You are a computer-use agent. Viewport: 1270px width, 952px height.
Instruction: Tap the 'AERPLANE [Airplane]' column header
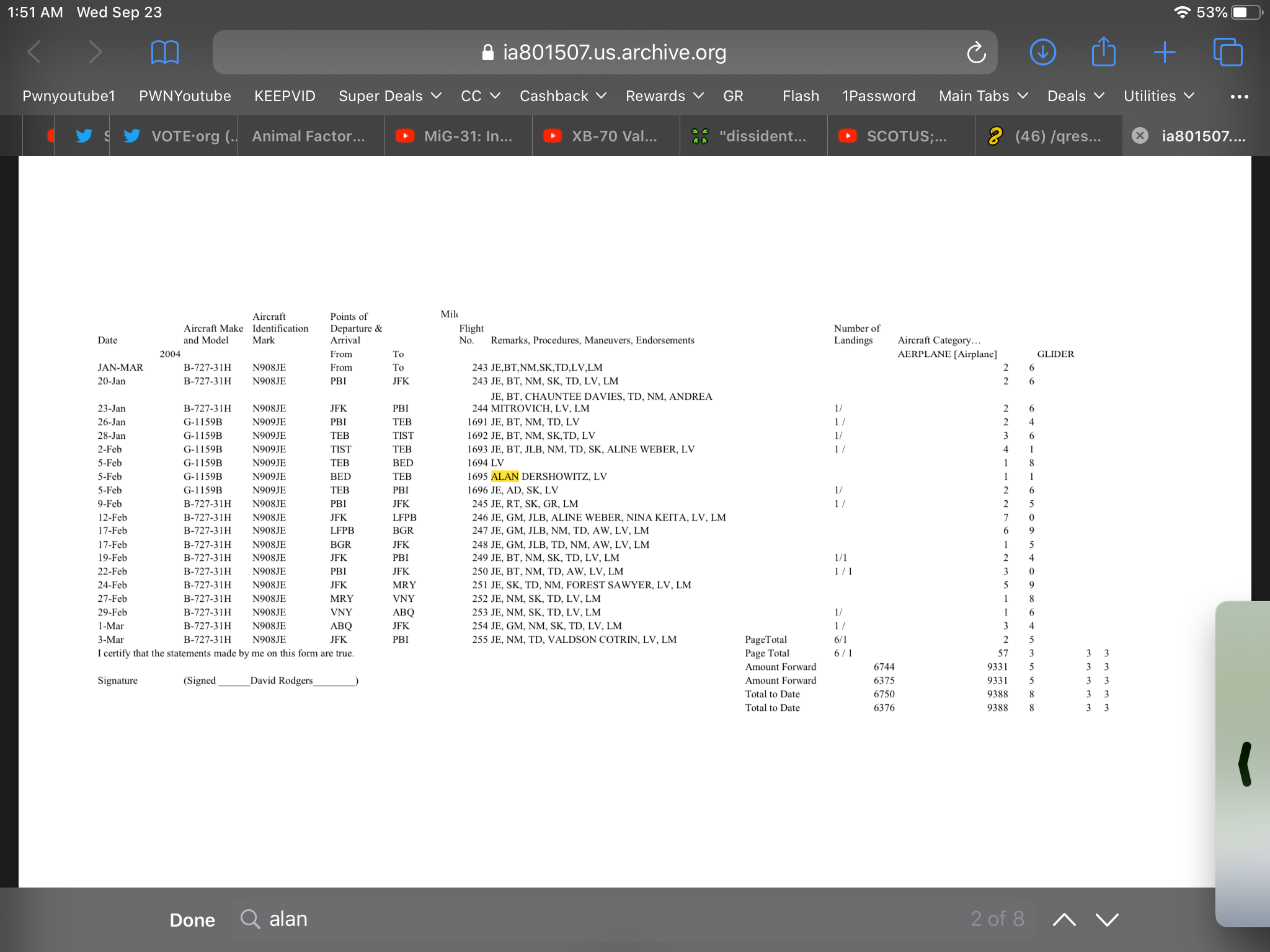click(947, 354)
